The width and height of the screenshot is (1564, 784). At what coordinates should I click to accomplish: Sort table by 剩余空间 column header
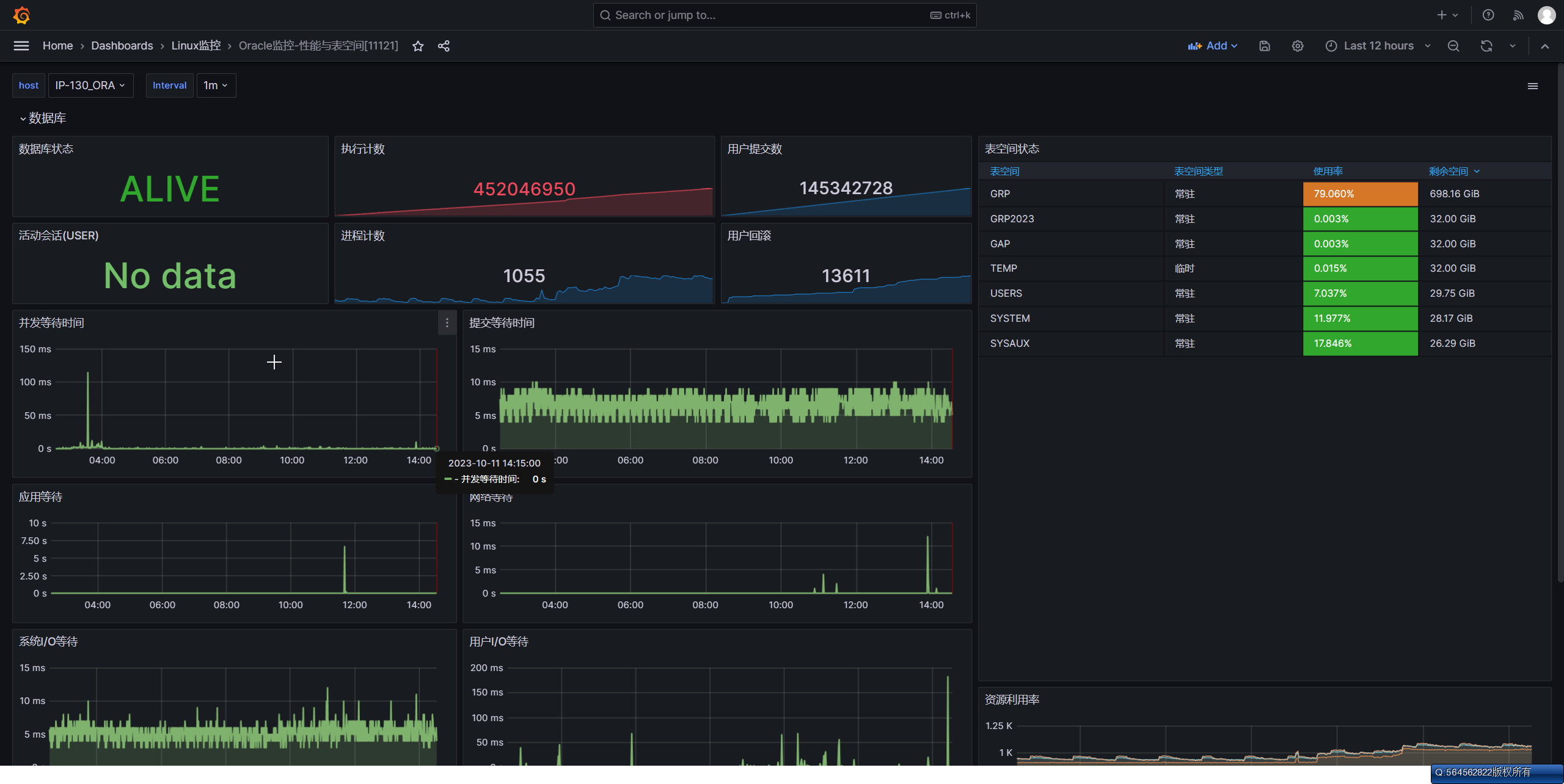pos(1449,172)
